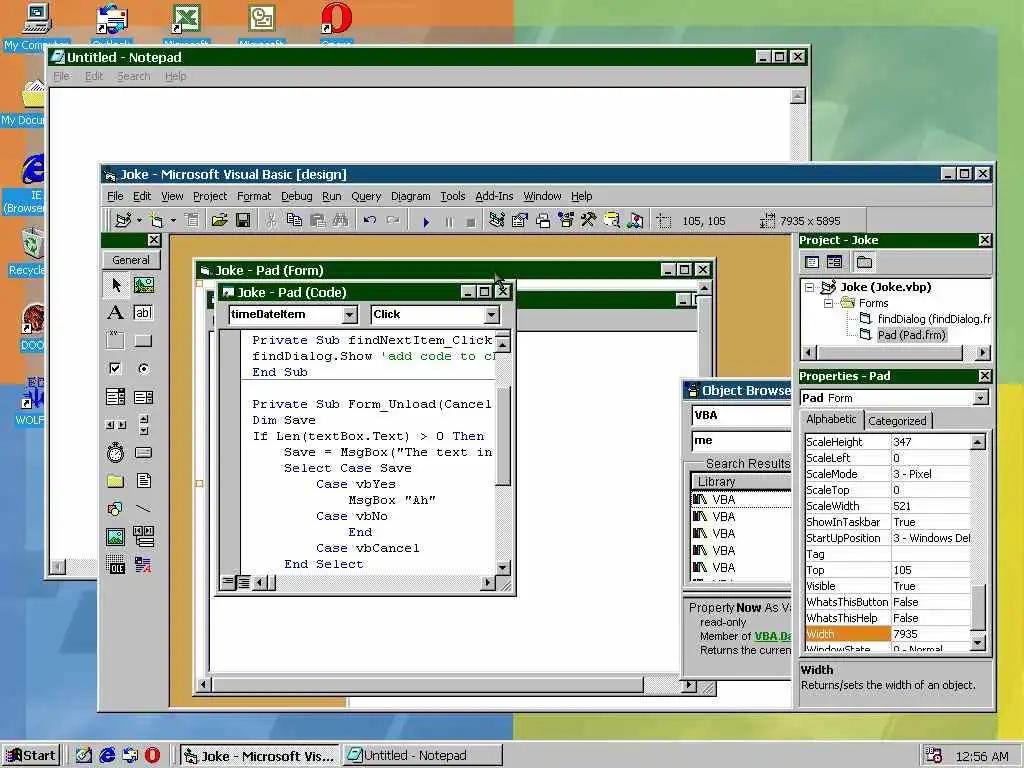Click the Open Project toolbar icon

219,221
